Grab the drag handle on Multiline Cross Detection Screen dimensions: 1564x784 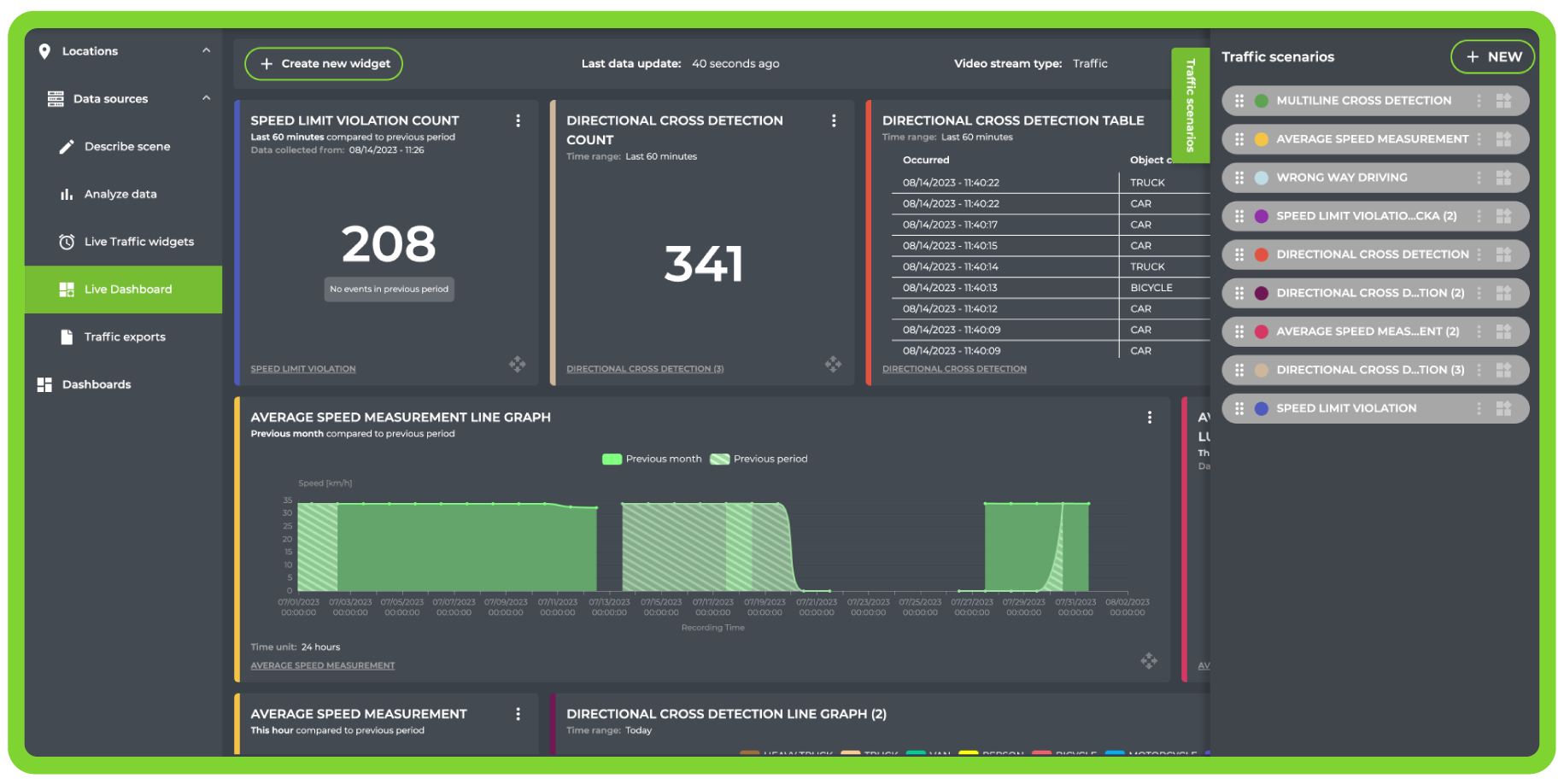coord(1240,100)
